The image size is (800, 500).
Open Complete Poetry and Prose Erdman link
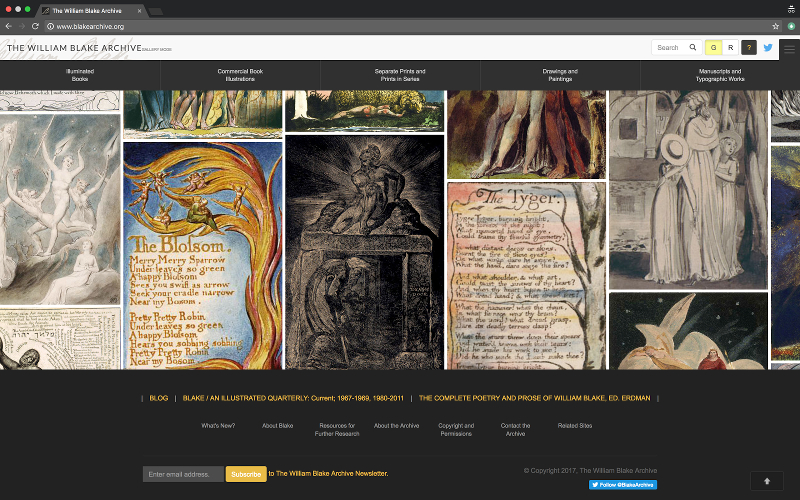point(534,398)
